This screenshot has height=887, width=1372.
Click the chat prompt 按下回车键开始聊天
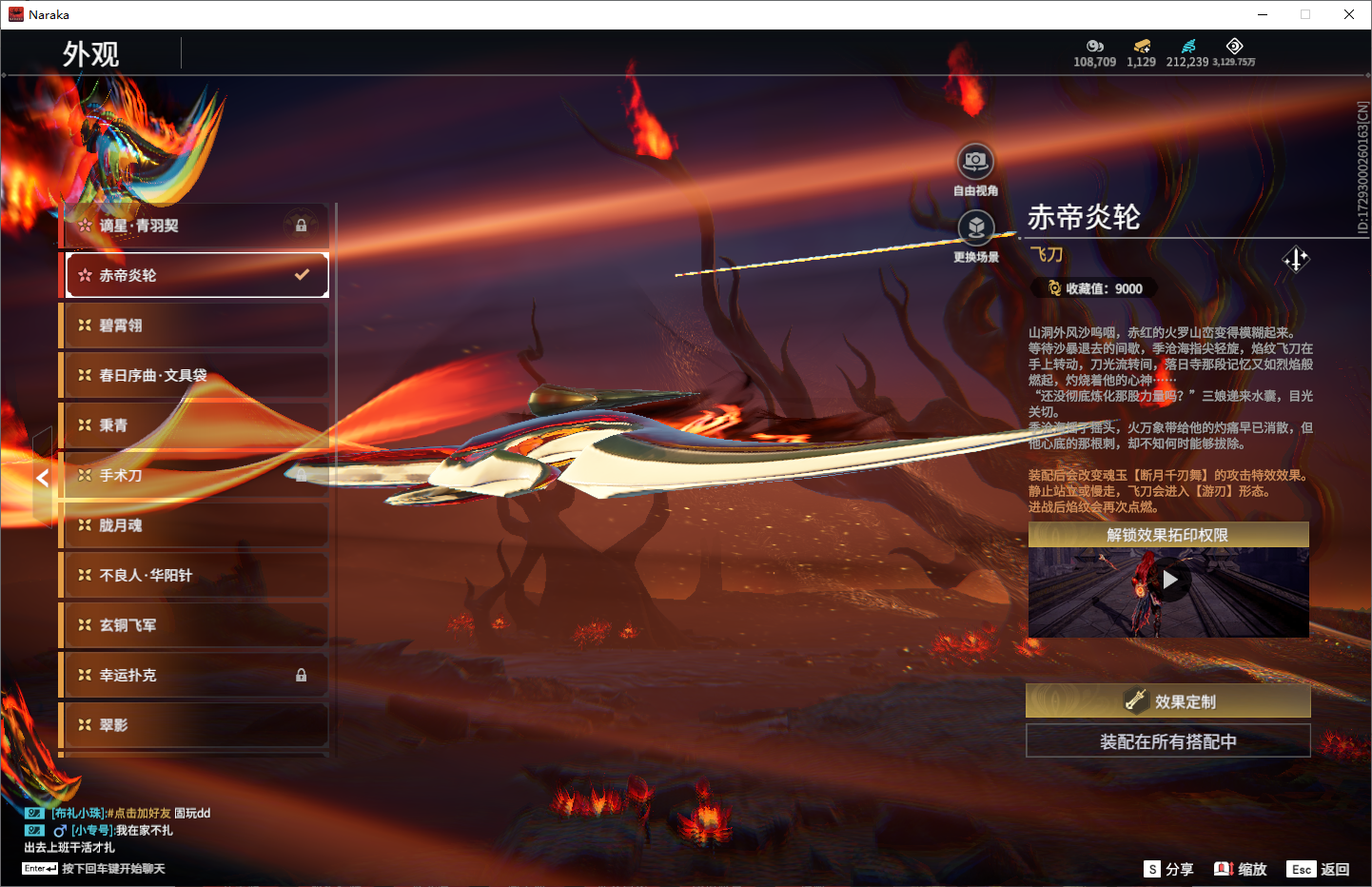pyautogui.click(x=113, y=868)
